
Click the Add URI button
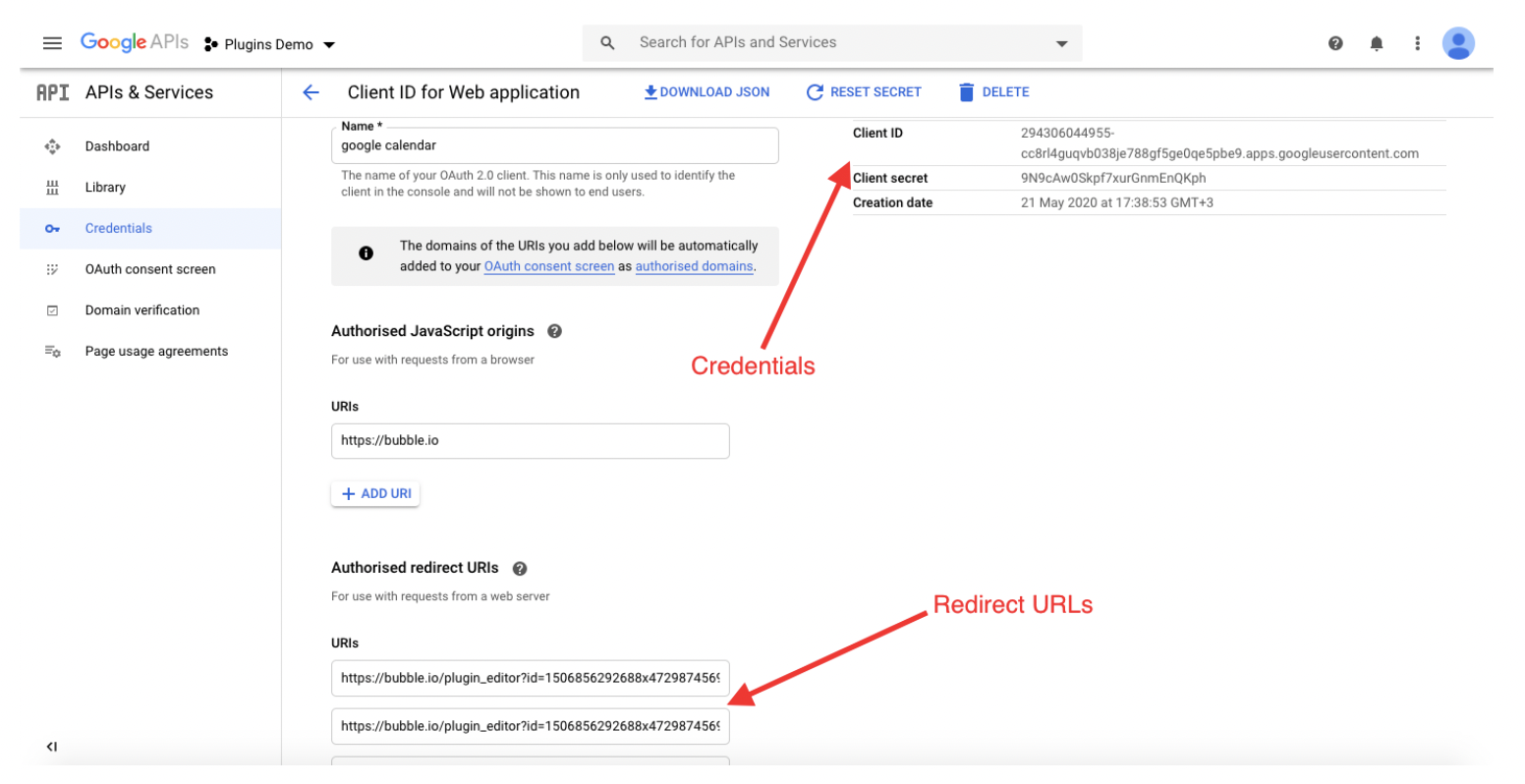(x=376, y=493)
